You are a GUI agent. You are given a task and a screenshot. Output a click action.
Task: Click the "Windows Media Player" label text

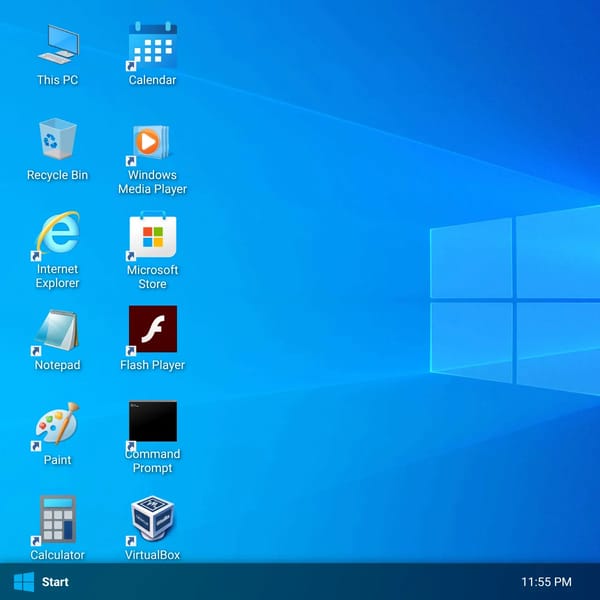pos(152,182)
